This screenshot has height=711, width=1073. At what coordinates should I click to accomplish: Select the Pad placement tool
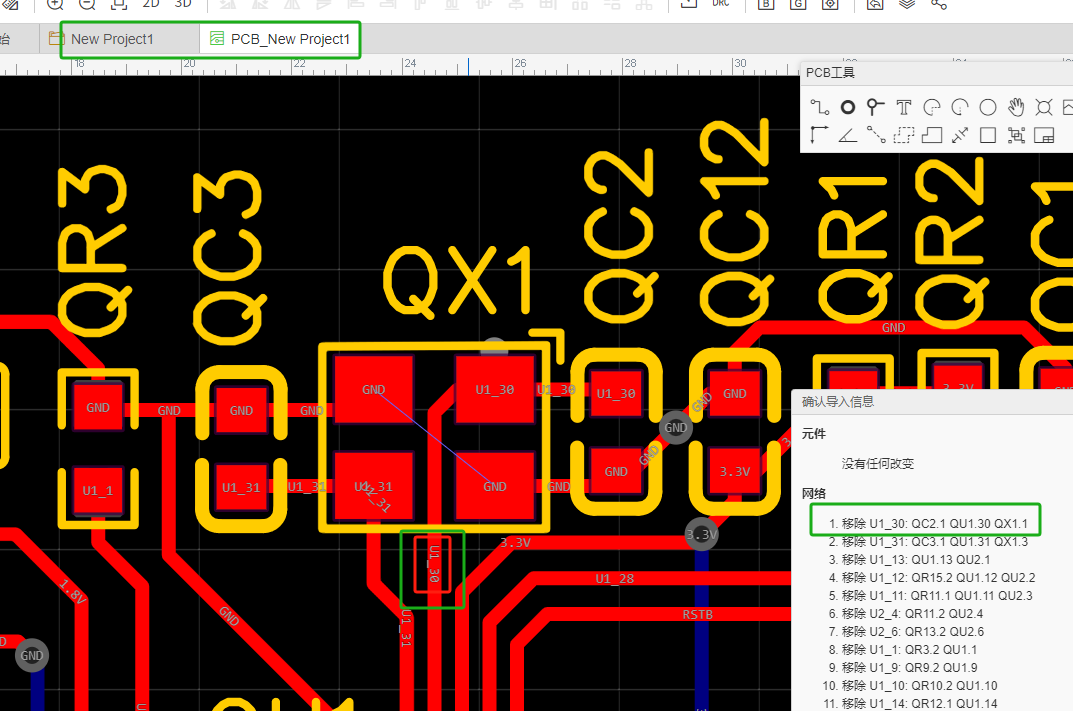point(848,107)
